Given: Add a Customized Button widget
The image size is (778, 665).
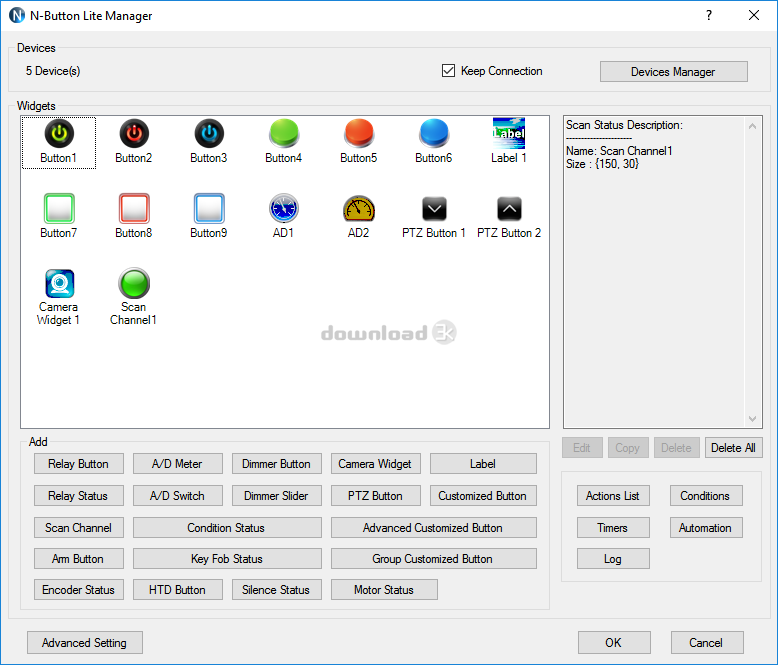Looking at the screenshot, I should click(x=483, y=496).
